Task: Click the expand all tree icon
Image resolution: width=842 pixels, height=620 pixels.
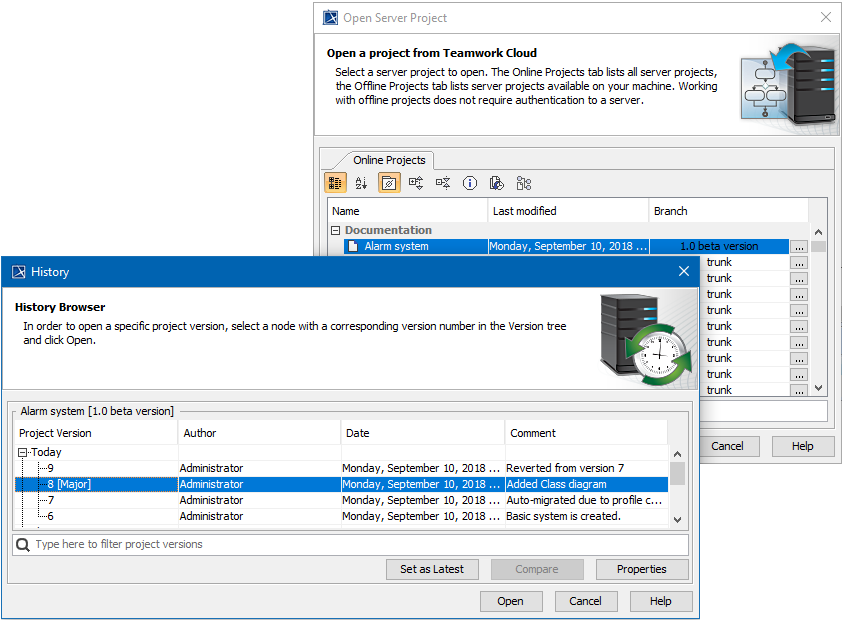Action: click(416, 183)
